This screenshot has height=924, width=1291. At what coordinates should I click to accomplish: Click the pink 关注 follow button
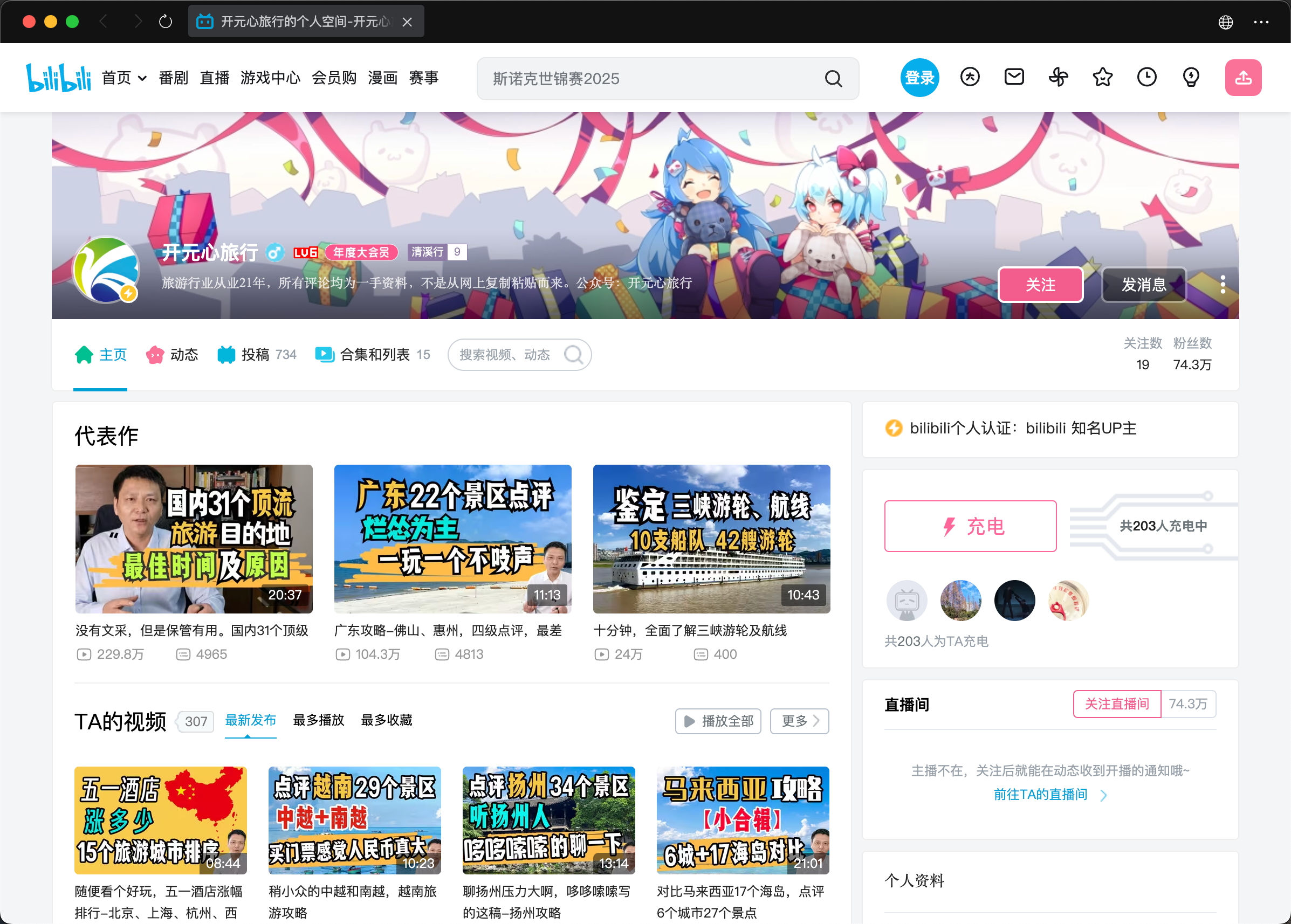(x=1040, y=285)
